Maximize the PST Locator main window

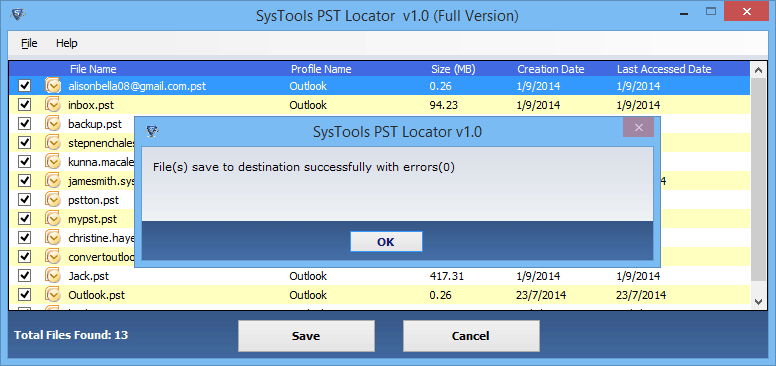pos(711,11)
